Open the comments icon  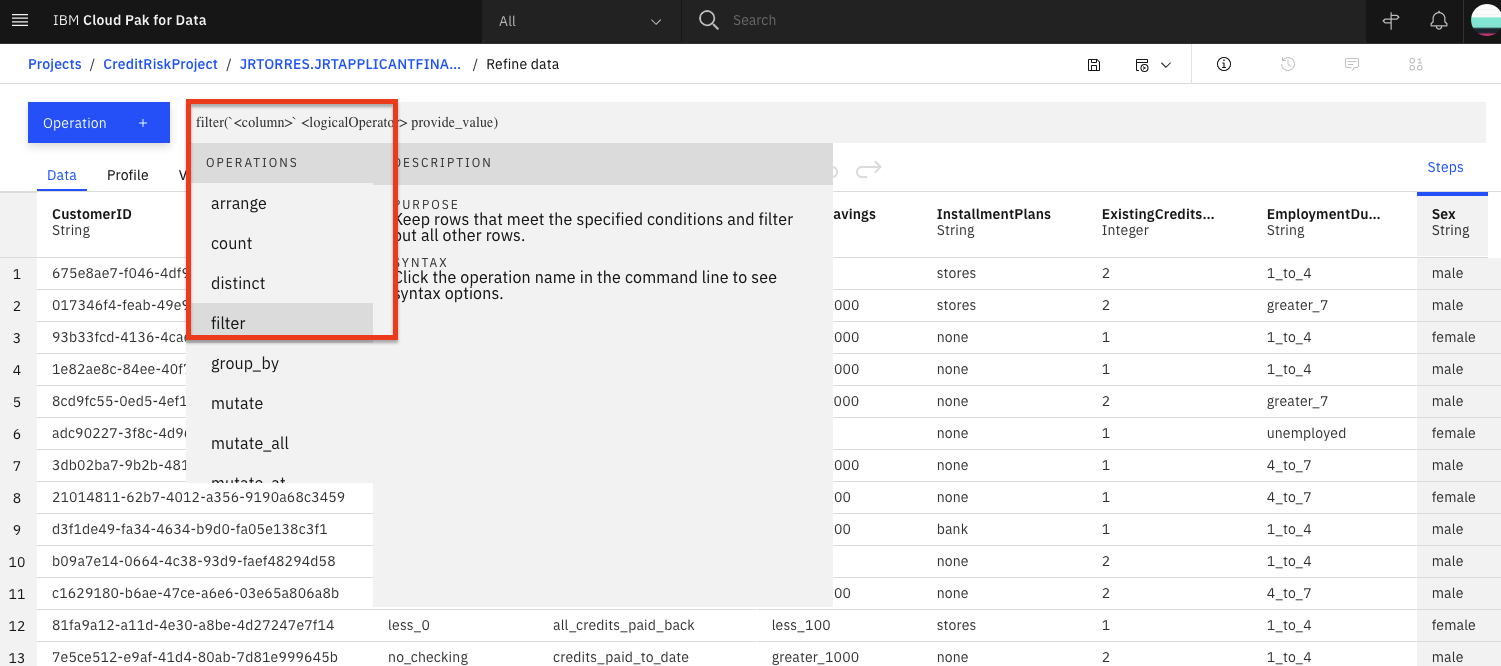coord(1352,64)
